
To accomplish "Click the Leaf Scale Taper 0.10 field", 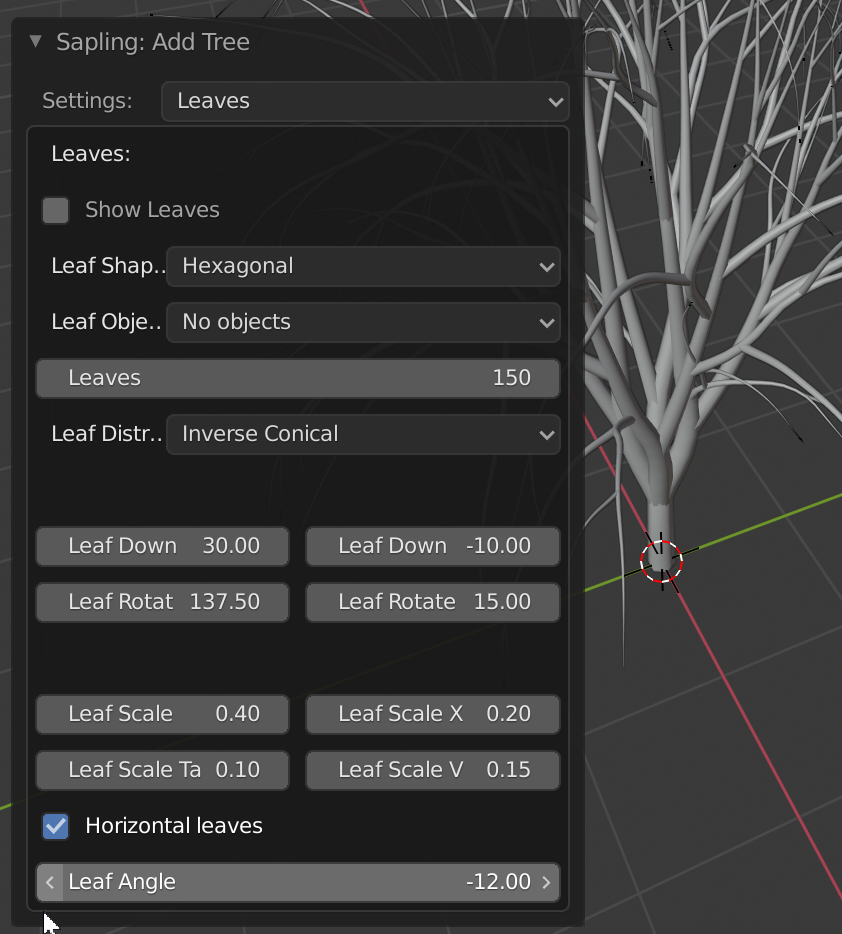I will [x=163, y=770].
